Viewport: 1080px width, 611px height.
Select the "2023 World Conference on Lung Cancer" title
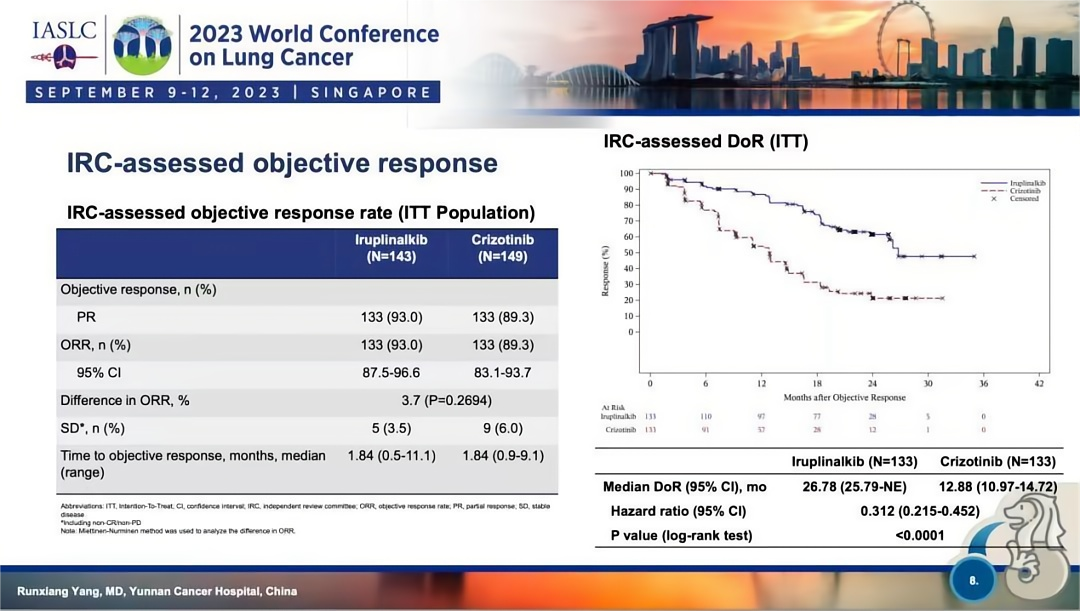pos(314,45)
